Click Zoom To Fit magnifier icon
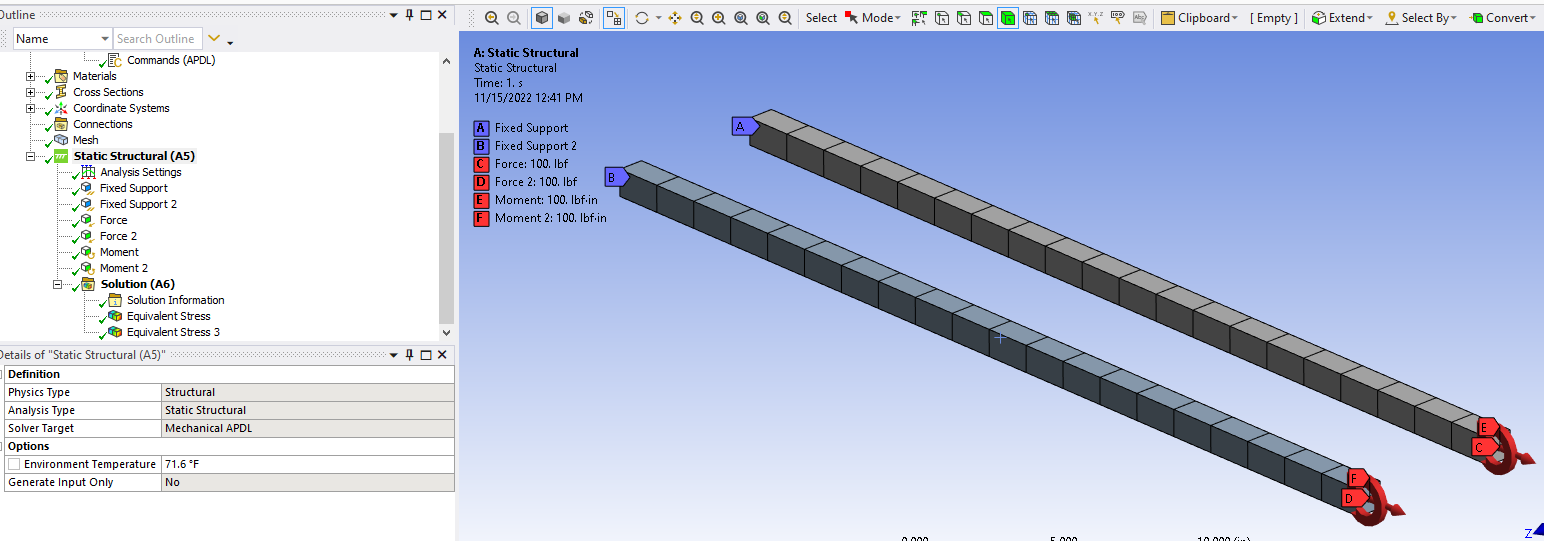The height and width of the screenshot is (541, 1544). [740, 18]
